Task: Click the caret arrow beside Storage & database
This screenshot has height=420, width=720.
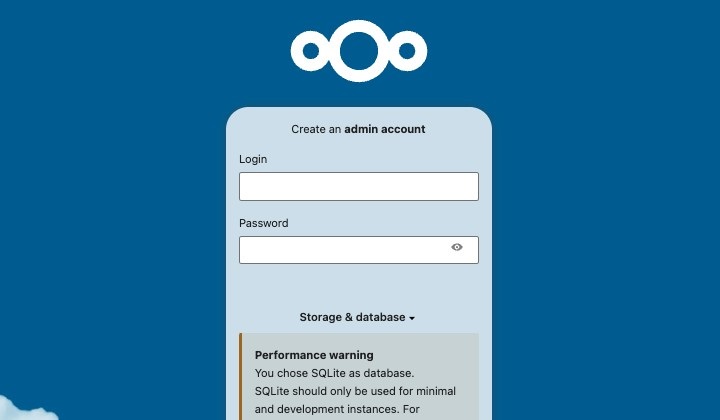Action: [412, 318]
